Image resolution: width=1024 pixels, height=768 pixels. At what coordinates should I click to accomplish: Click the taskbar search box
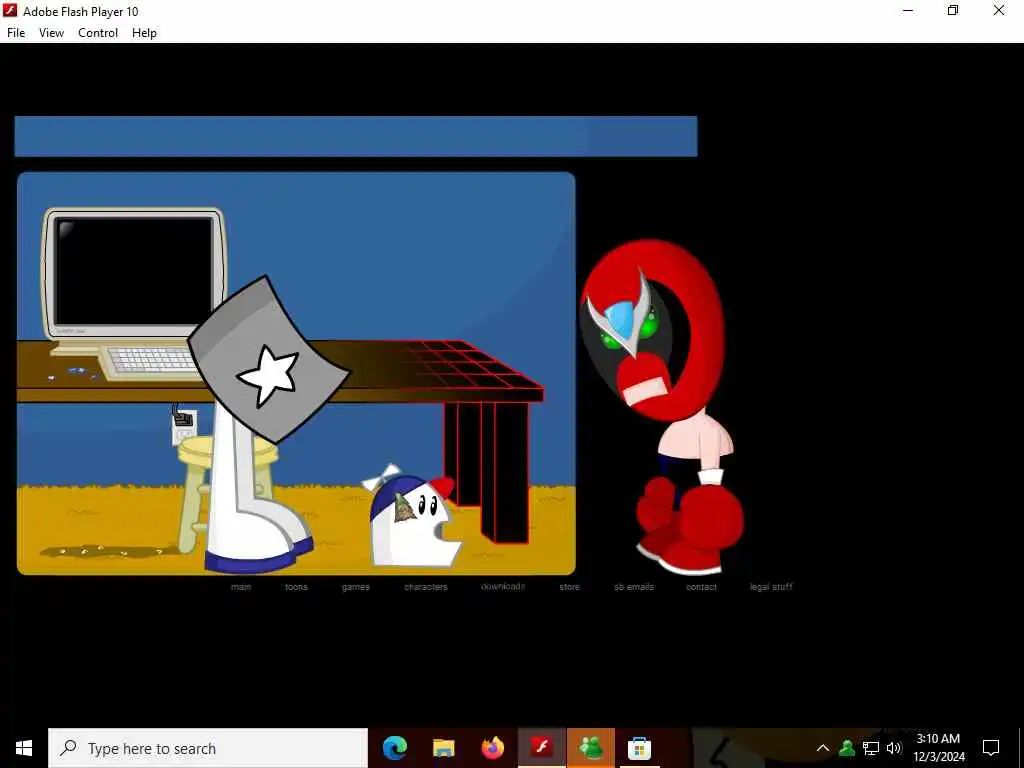click(208, 748)
